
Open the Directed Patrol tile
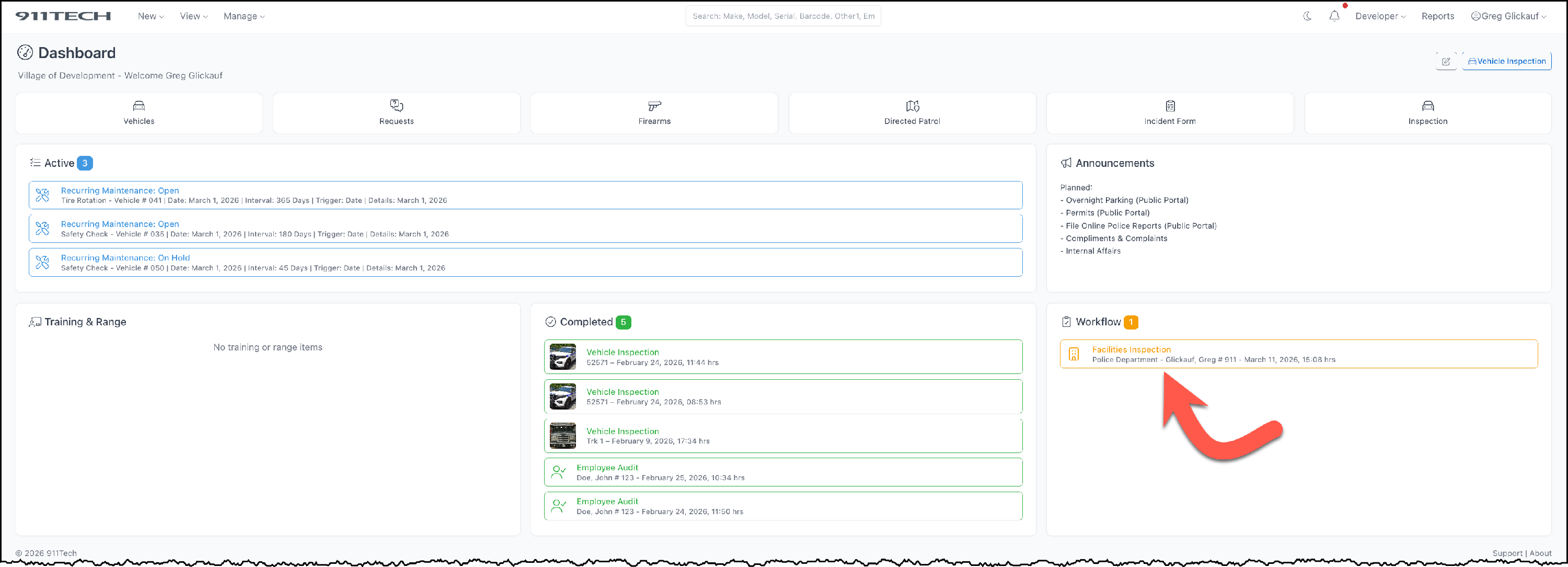[x=912, y=114]
